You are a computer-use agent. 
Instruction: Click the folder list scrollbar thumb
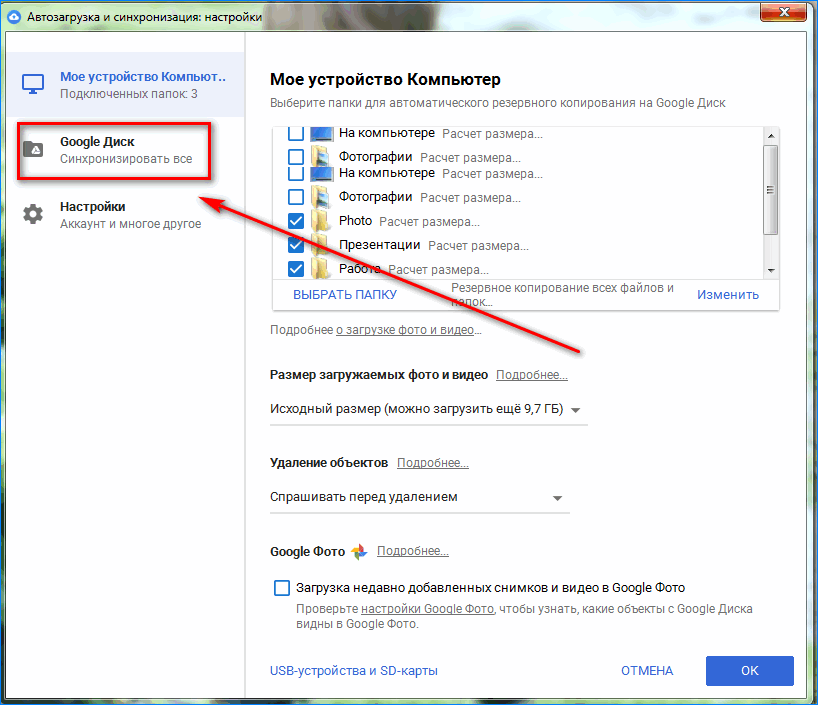pos(771,189)
